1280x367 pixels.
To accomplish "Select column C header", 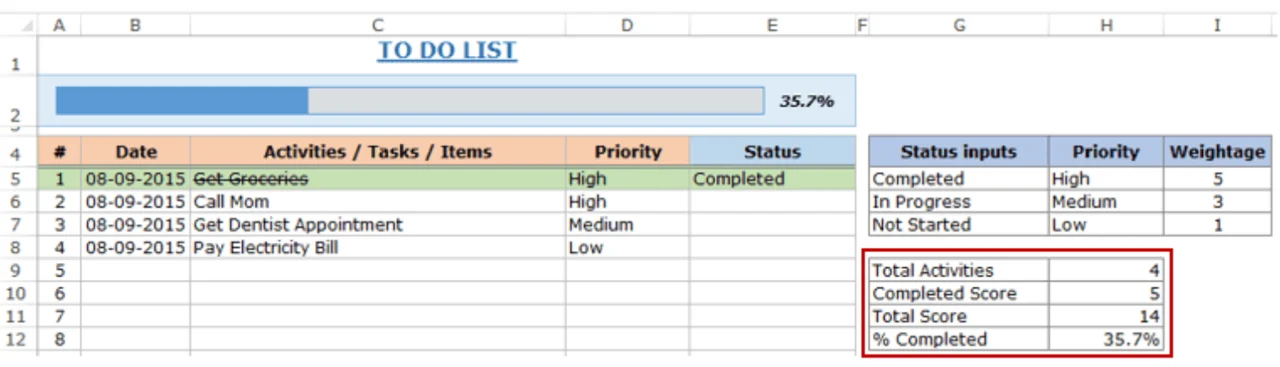I will pyautogui.click(x=377, y=26).
